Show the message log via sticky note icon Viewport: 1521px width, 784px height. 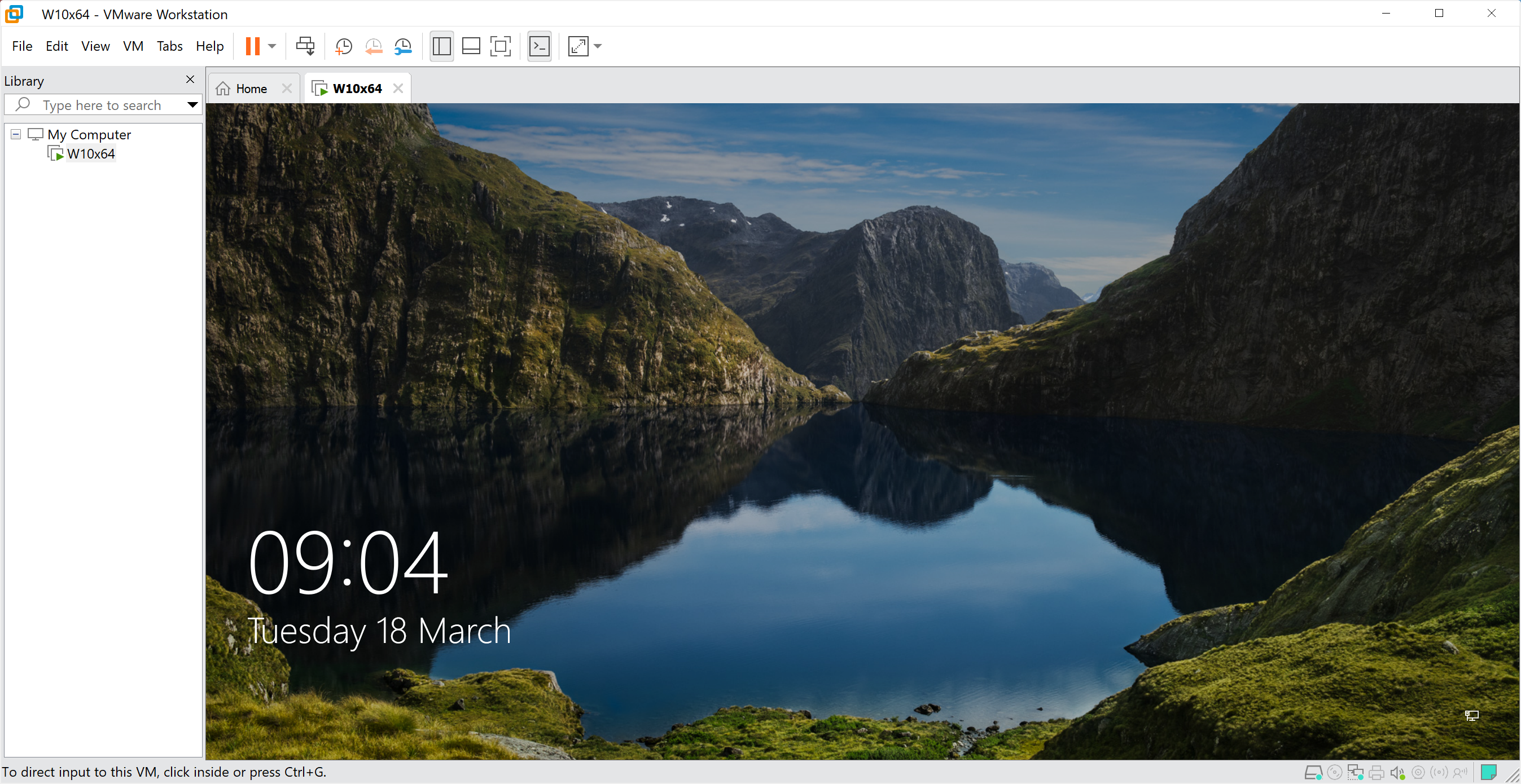tap(1488, 771)
